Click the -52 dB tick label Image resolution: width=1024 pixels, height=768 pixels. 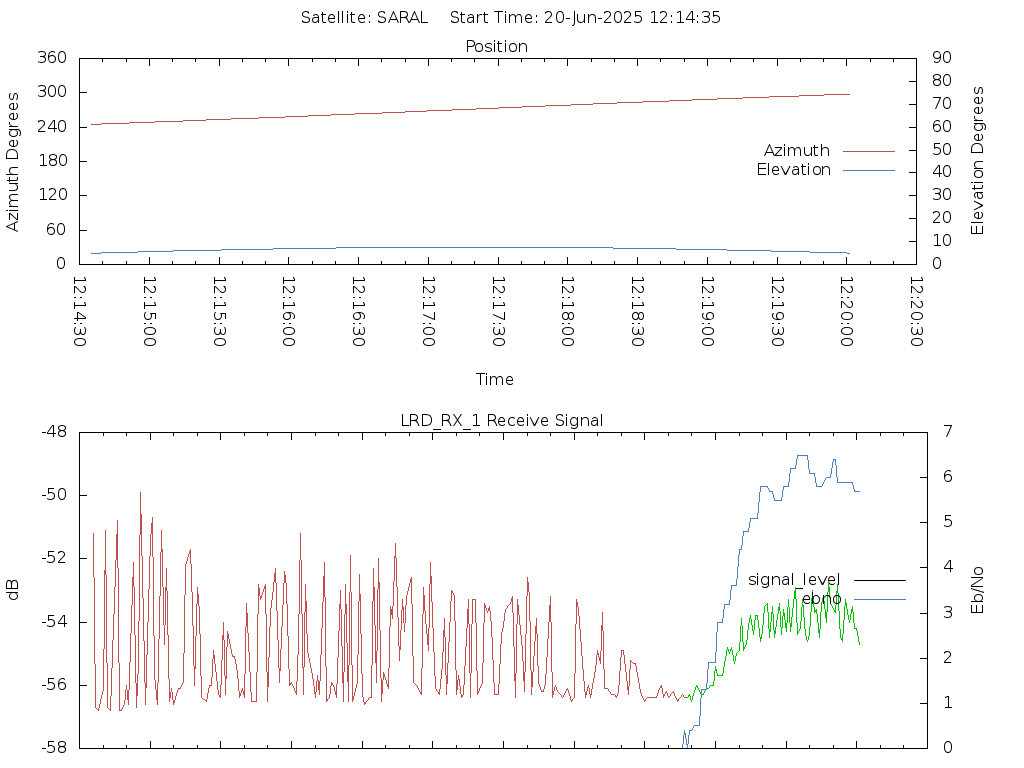pyautogui.click(x=54, y=558)
